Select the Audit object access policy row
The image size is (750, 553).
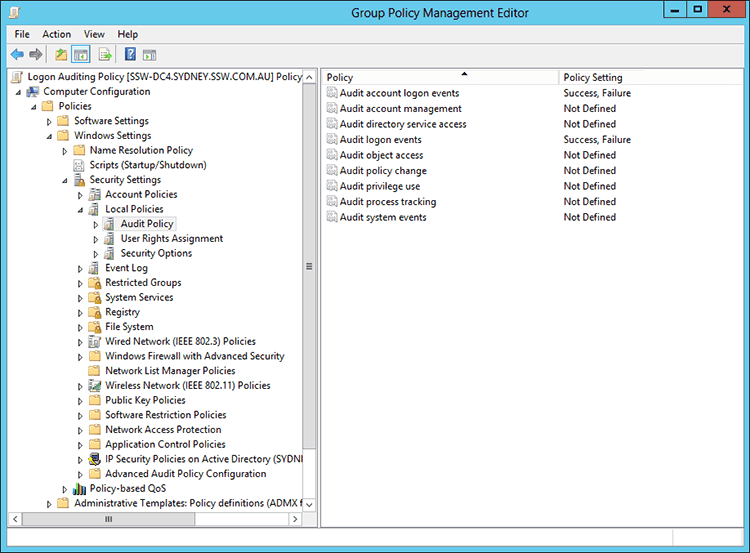click(381, 155)
